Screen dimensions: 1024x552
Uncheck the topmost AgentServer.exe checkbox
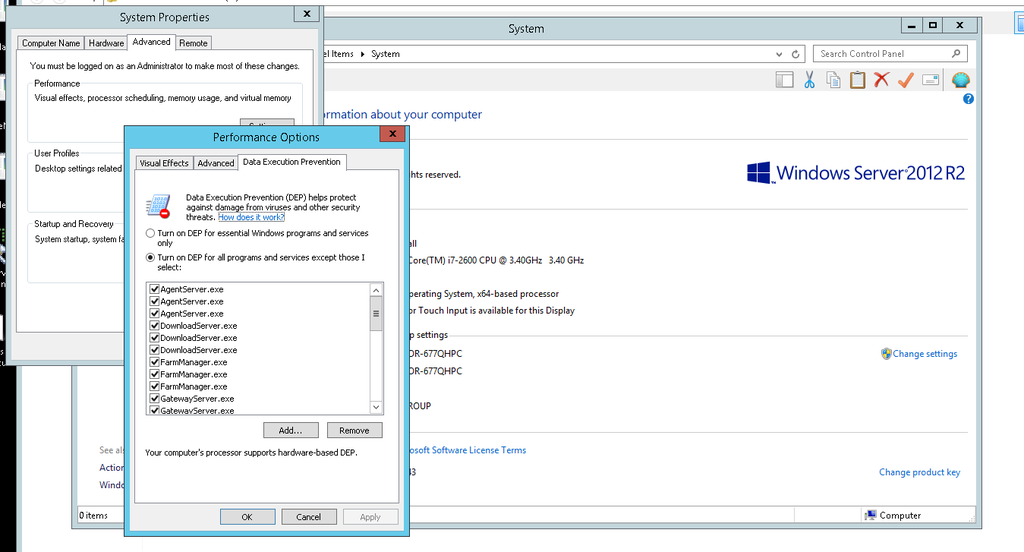coord(155,289)
